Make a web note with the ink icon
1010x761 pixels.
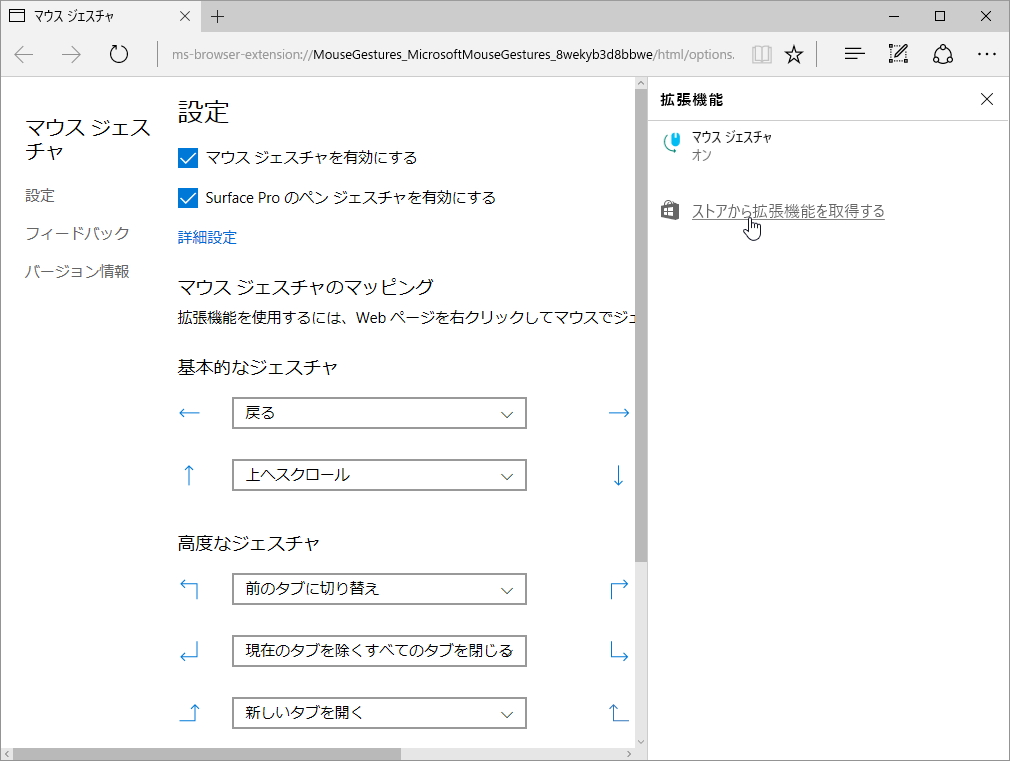897,54
